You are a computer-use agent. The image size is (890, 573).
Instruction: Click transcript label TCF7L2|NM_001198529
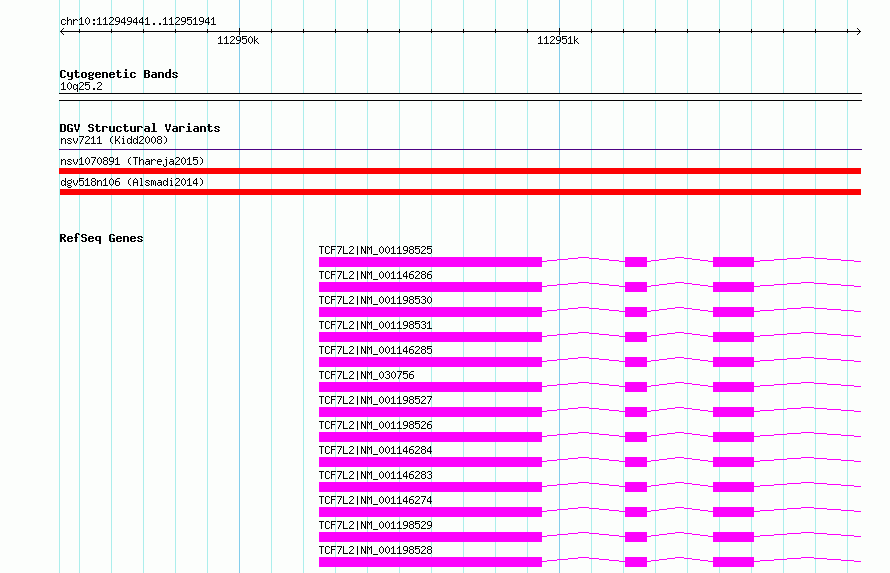point(375,525)
